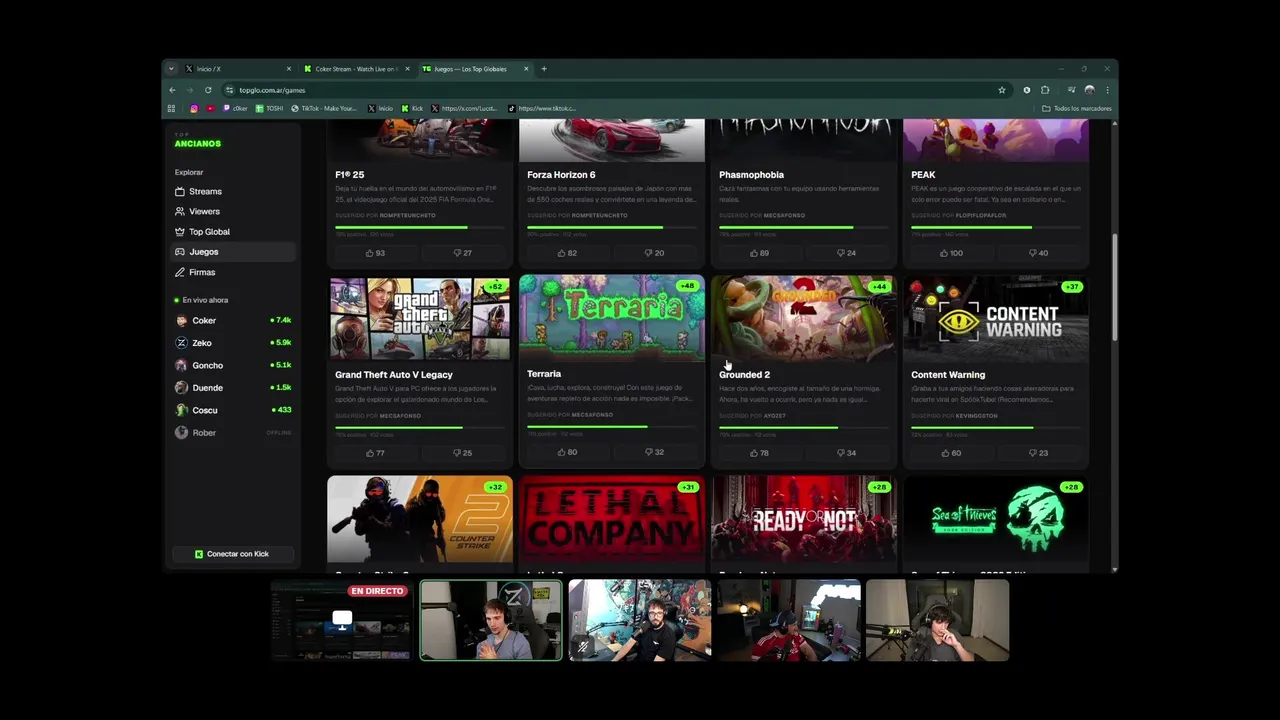Click the Top Ancianos logo
1280x720 pixels.
[x=198, y=141]
